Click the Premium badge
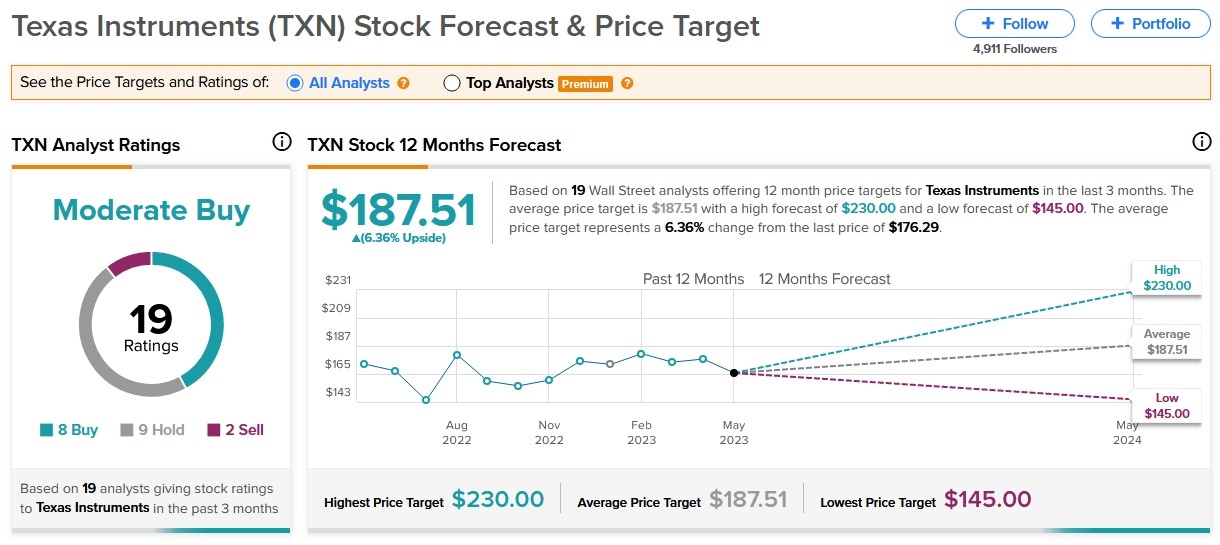 pos(585,84)
